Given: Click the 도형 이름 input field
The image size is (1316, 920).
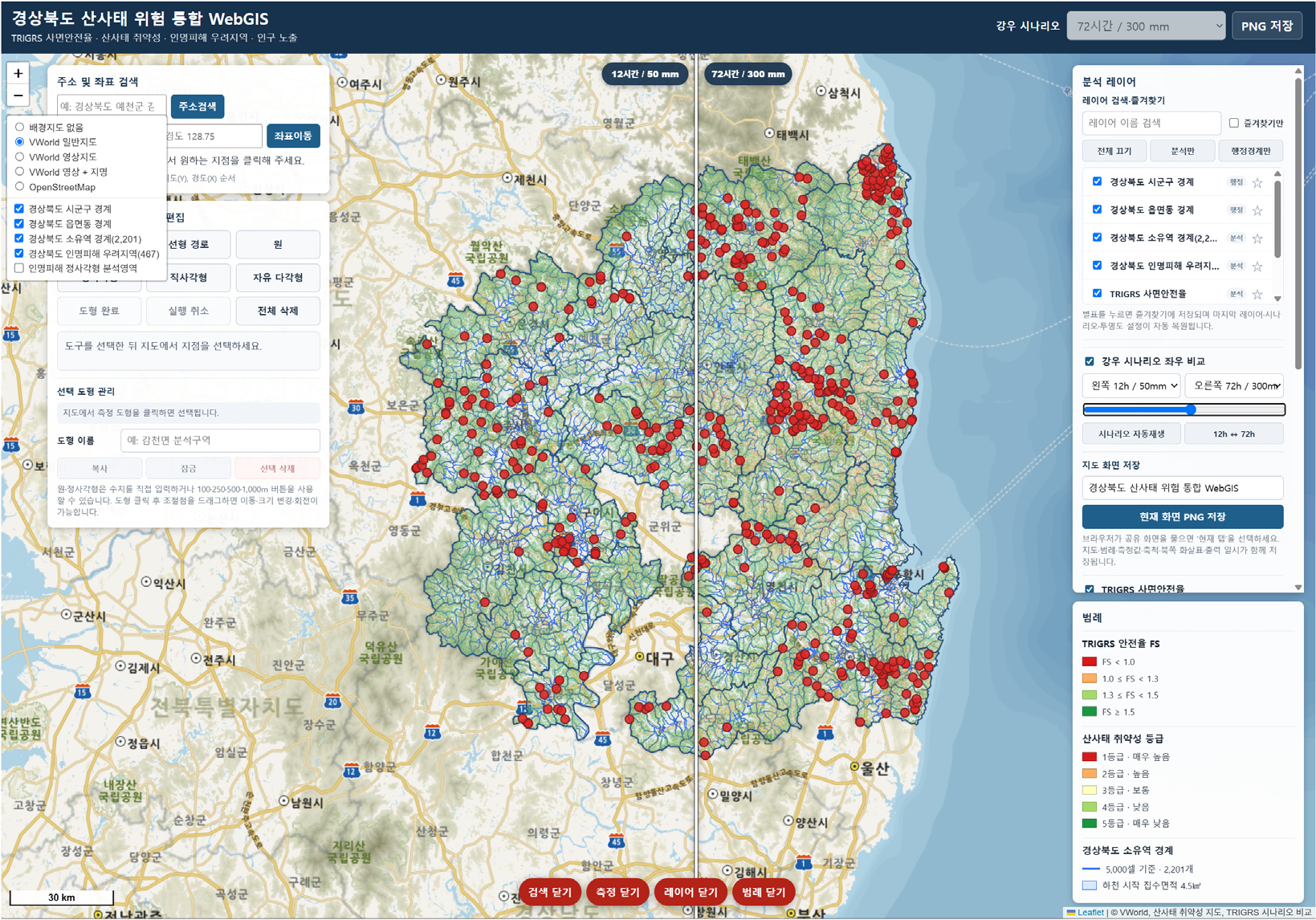Looking at the screenshot, I should pos(220,441).
